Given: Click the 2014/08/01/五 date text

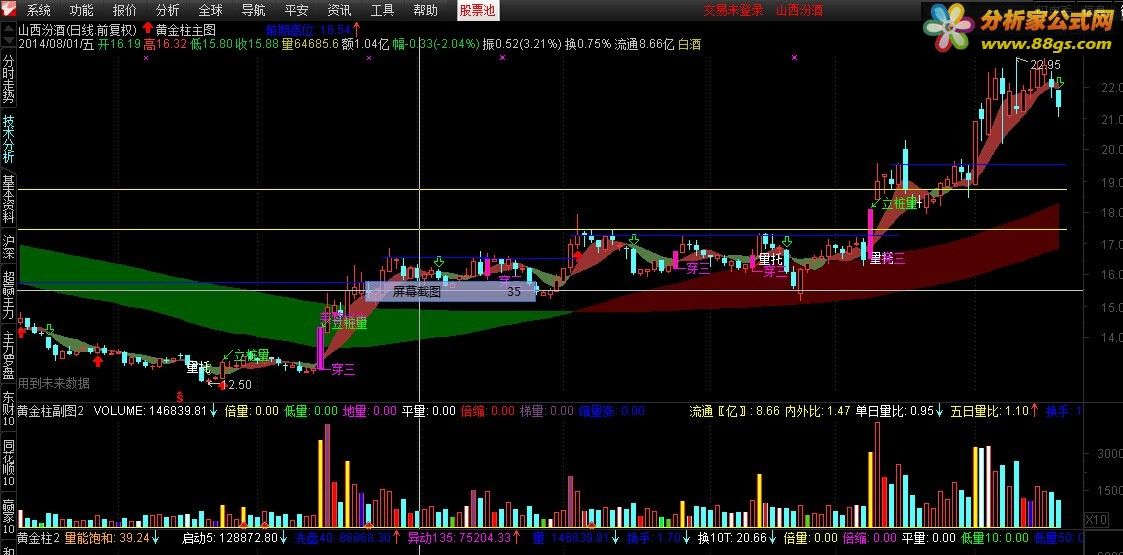Looking at the screenshot, I should (57, 44).
